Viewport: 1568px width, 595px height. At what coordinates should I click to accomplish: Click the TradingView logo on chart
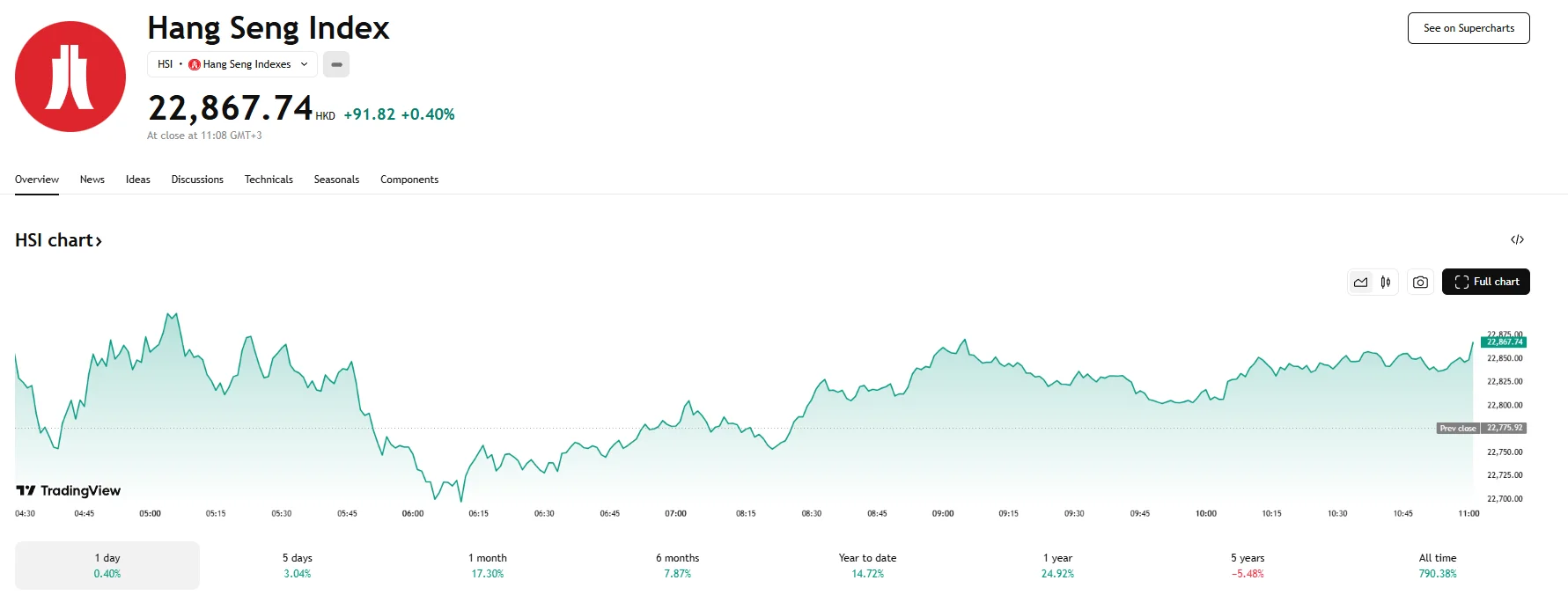coord(69,490)
